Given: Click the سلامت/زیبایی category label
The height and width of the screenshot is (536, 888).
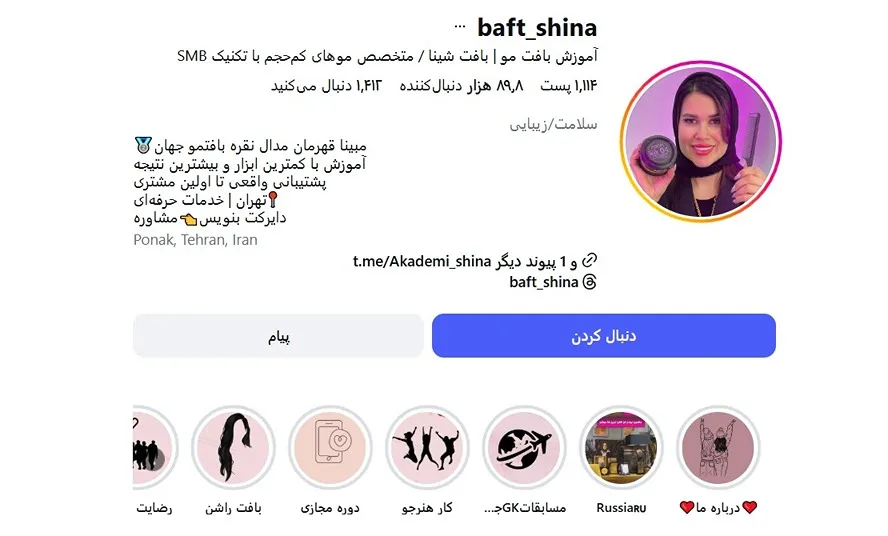Looking at the screenshot, I should pos(553,124).
